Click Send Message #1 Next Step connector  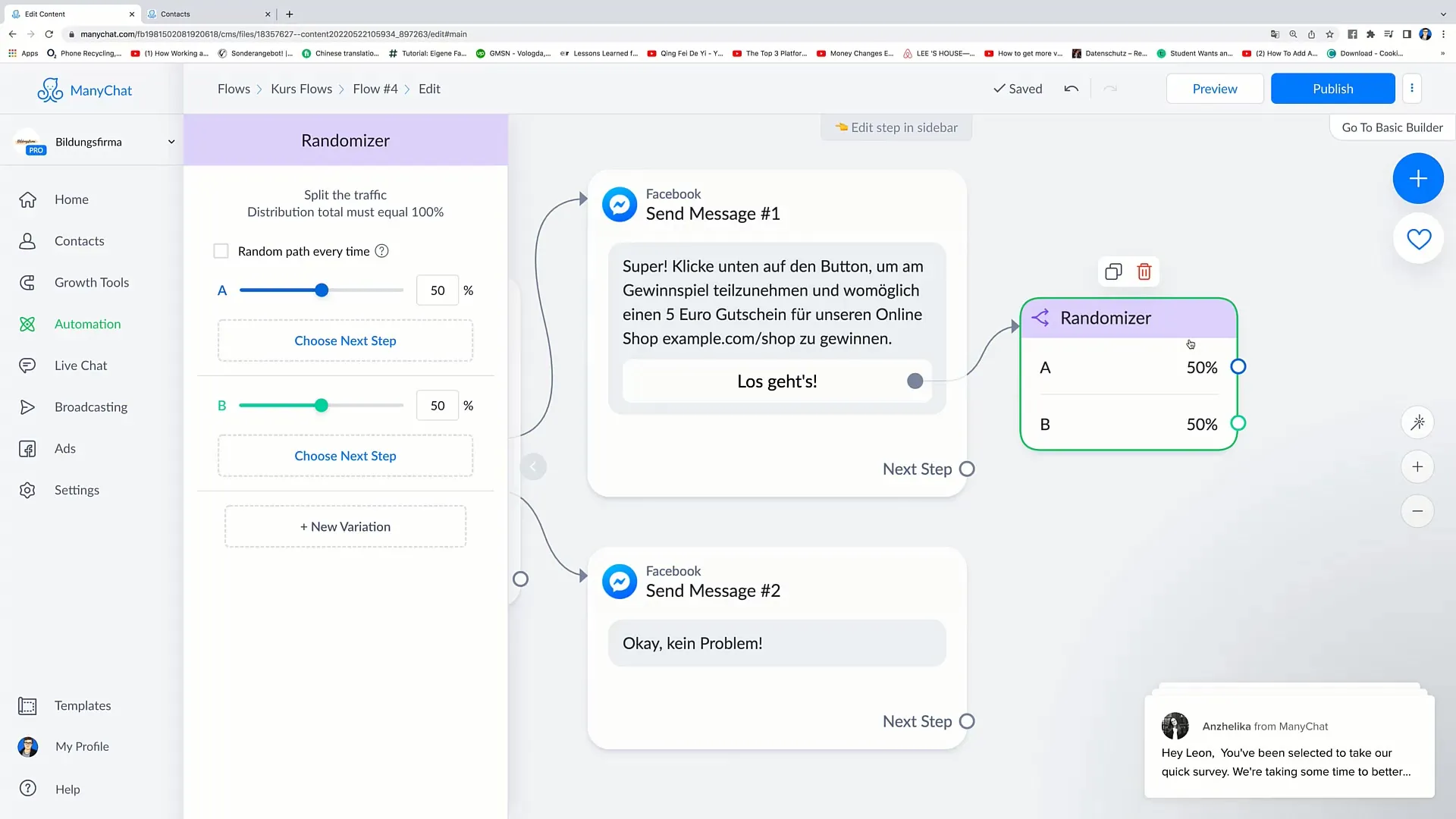click(967, 469)
